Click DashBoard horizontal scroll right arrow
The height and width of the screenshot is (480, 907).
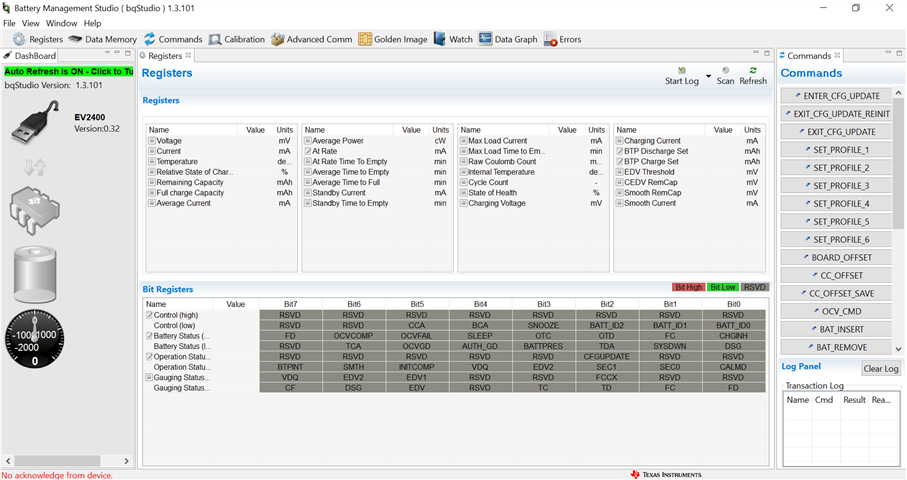(x=126, y=461)
